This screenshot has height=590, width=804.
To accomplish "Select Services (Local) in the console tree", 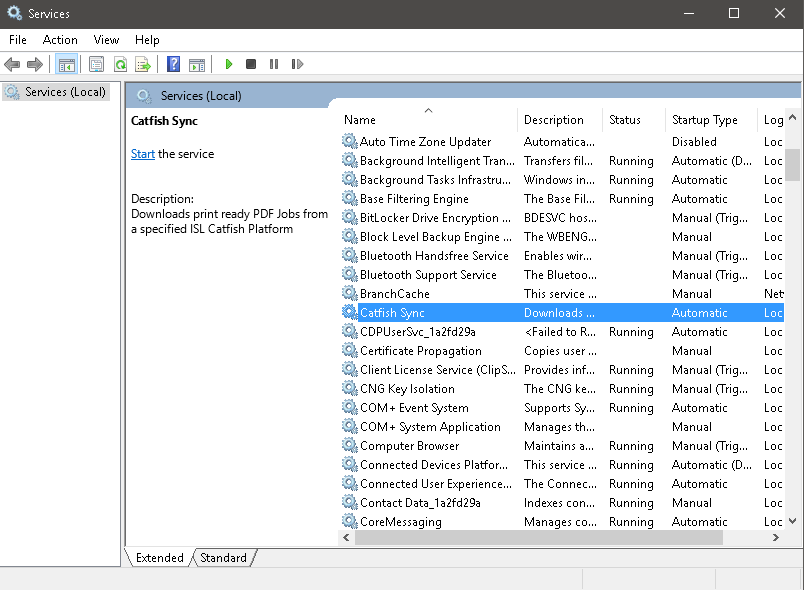I will coord(65,92).
